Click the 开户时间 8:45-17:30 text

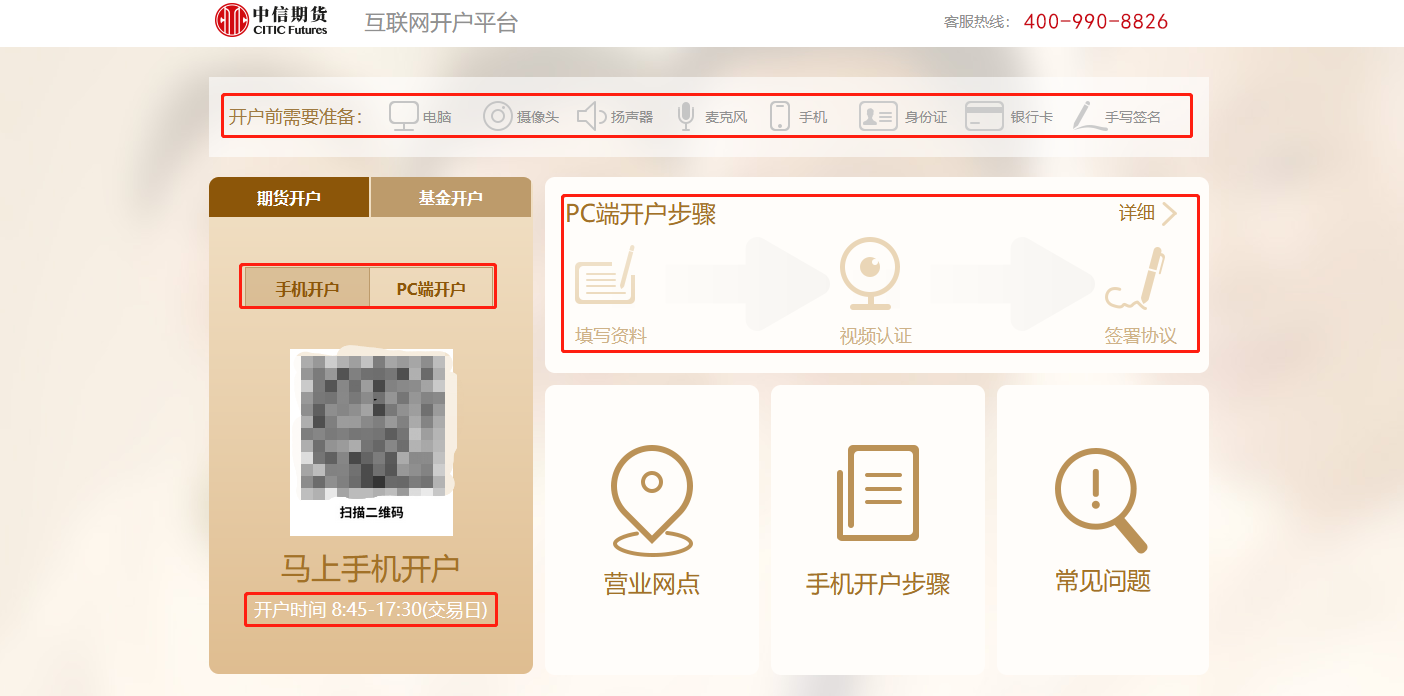(371, 609)
